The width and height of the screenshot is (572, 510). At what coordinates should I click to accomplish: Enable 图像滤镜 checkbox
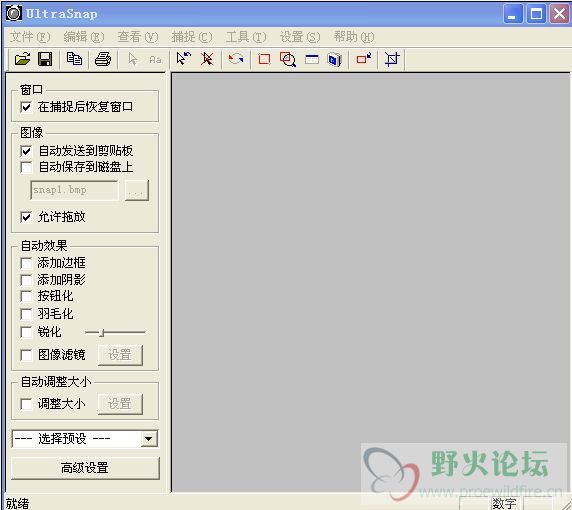[26, 355]
